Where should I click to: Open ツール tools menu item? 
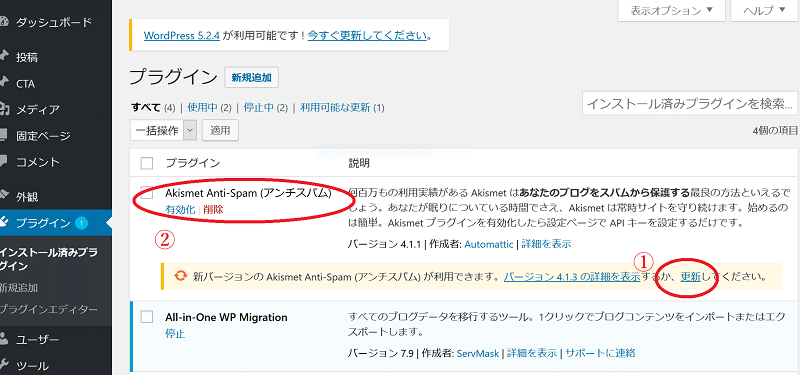32,365
